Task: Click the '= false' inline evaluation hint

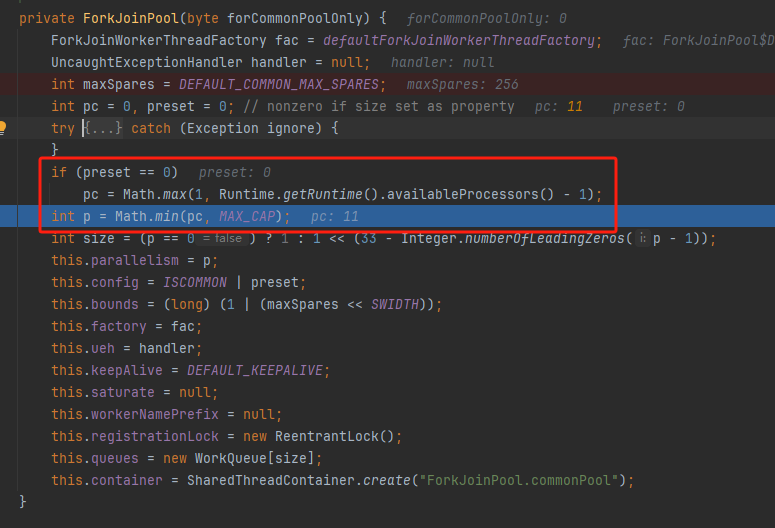Action: 222,238
